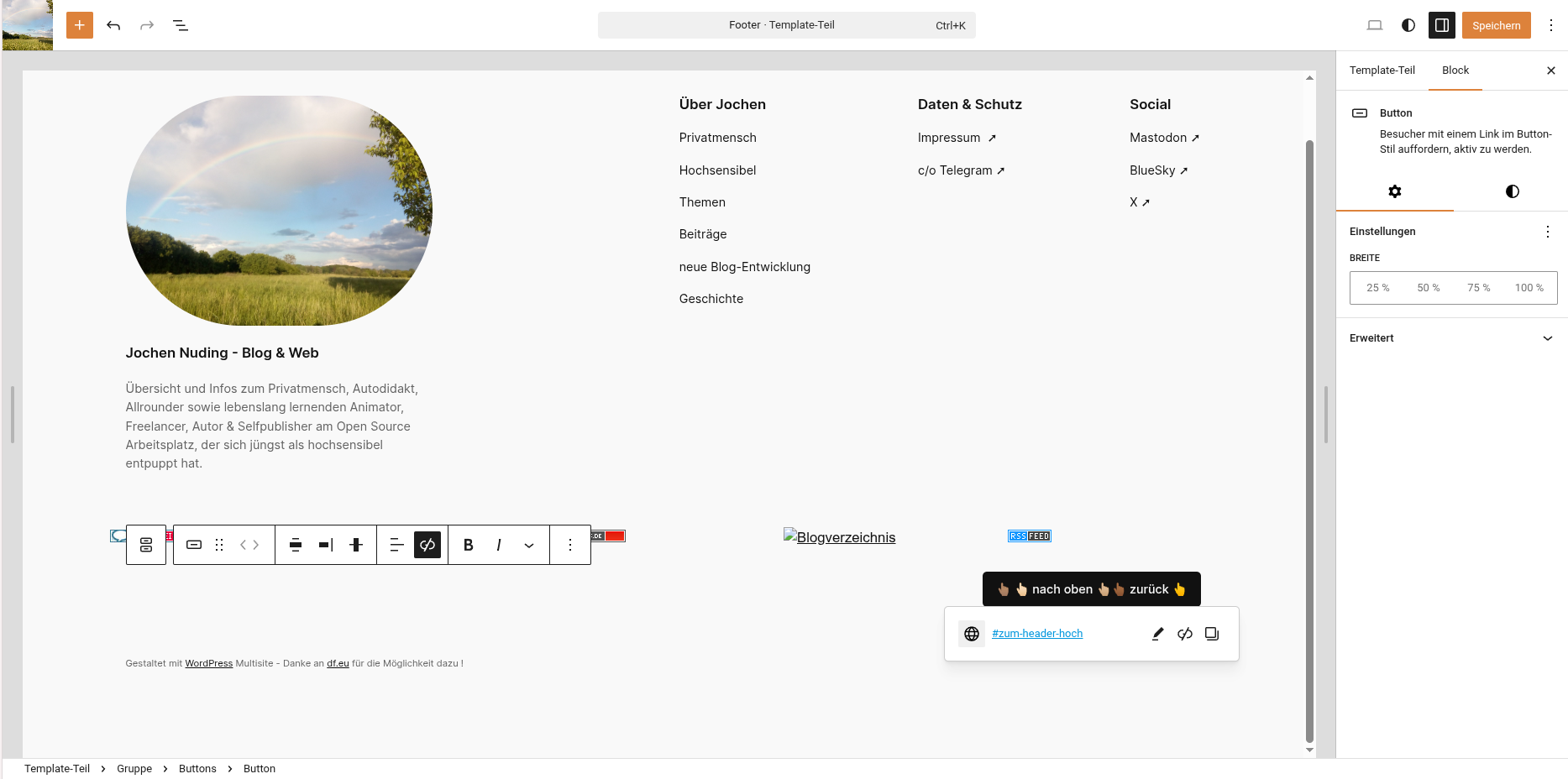Open Einstellungen panel options menu

pos(1547,232)
